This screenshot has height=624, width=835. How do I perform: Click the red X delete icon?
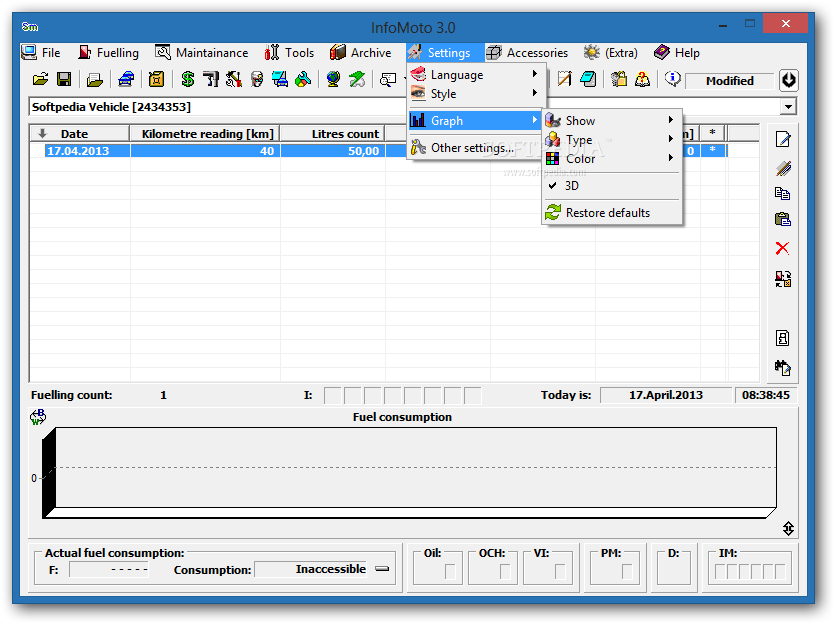click(782, 248)
